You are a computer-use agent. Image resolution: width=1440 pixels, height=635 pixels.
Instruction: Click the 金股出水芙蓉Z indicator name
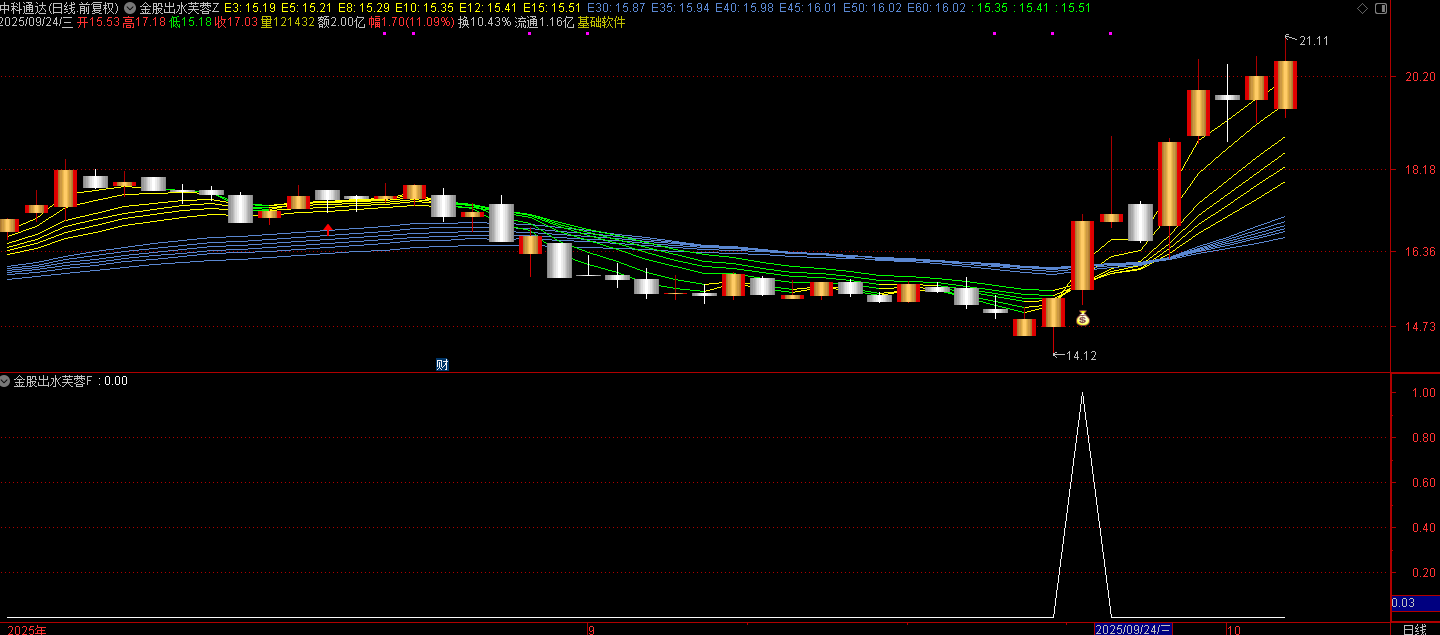tap(179, 8)
